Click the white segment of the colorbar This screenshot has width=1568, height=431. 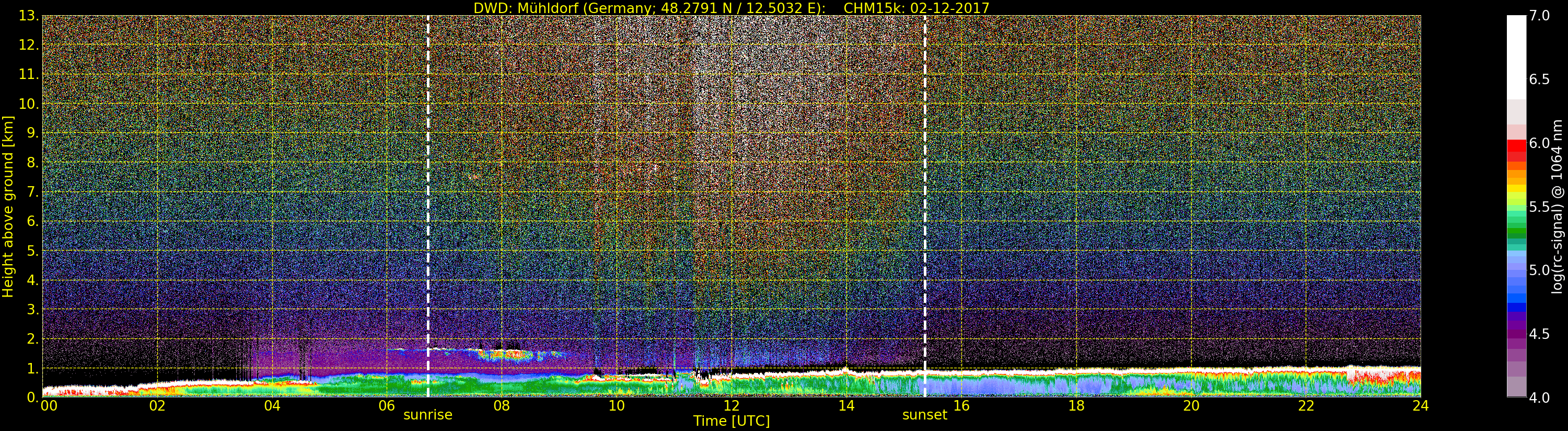[x=1516, y=58]
